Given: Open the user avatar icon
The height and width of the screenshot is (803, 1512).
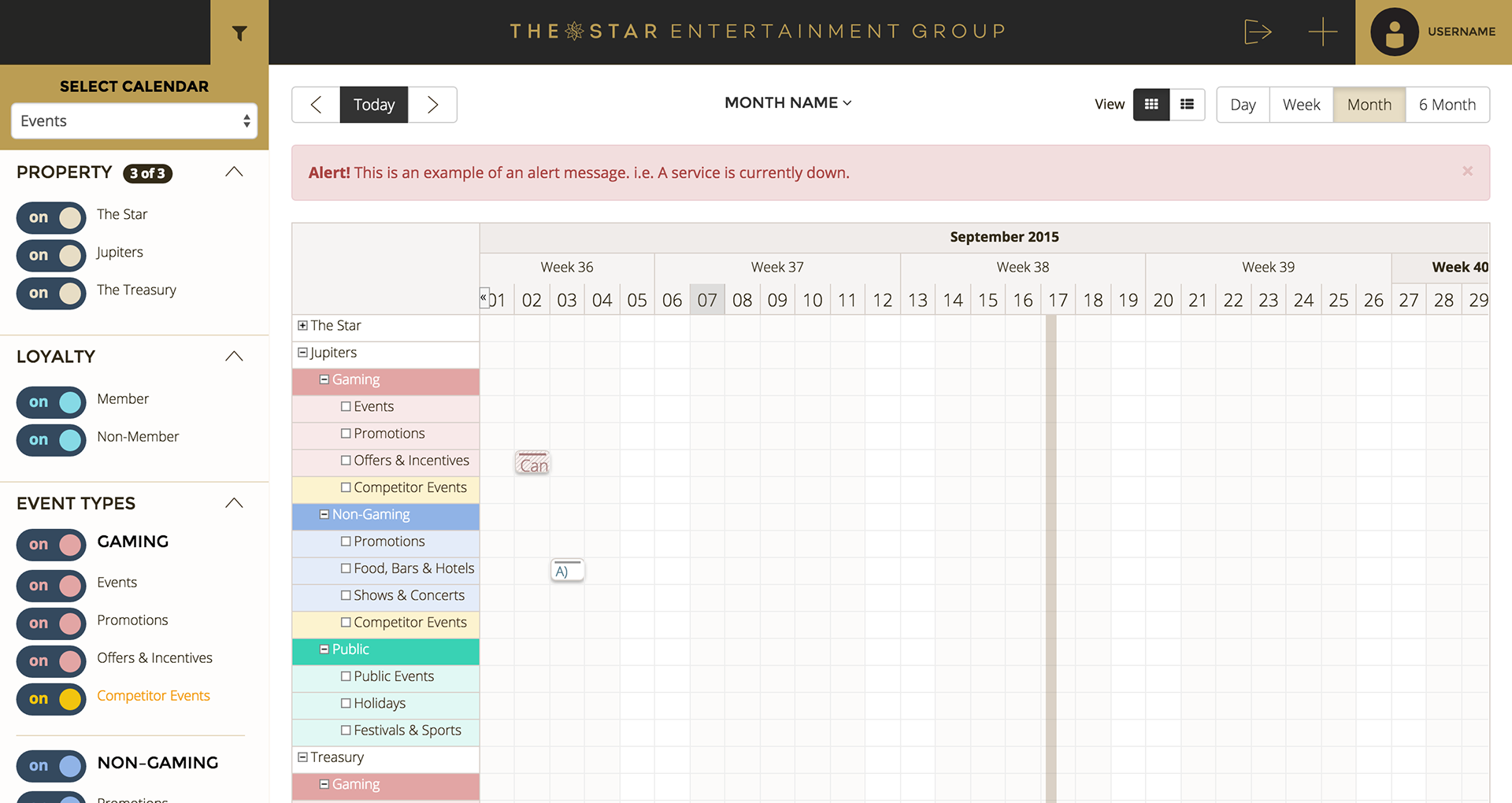Looking at the screenshot, I should [1394, 32].
